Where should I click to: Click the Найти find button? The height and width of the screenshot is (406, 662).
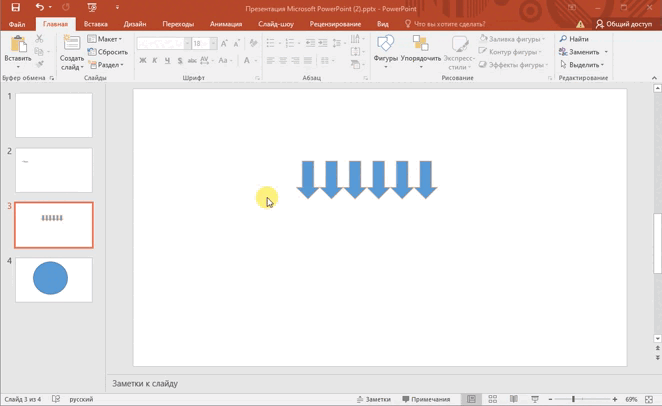574,39
